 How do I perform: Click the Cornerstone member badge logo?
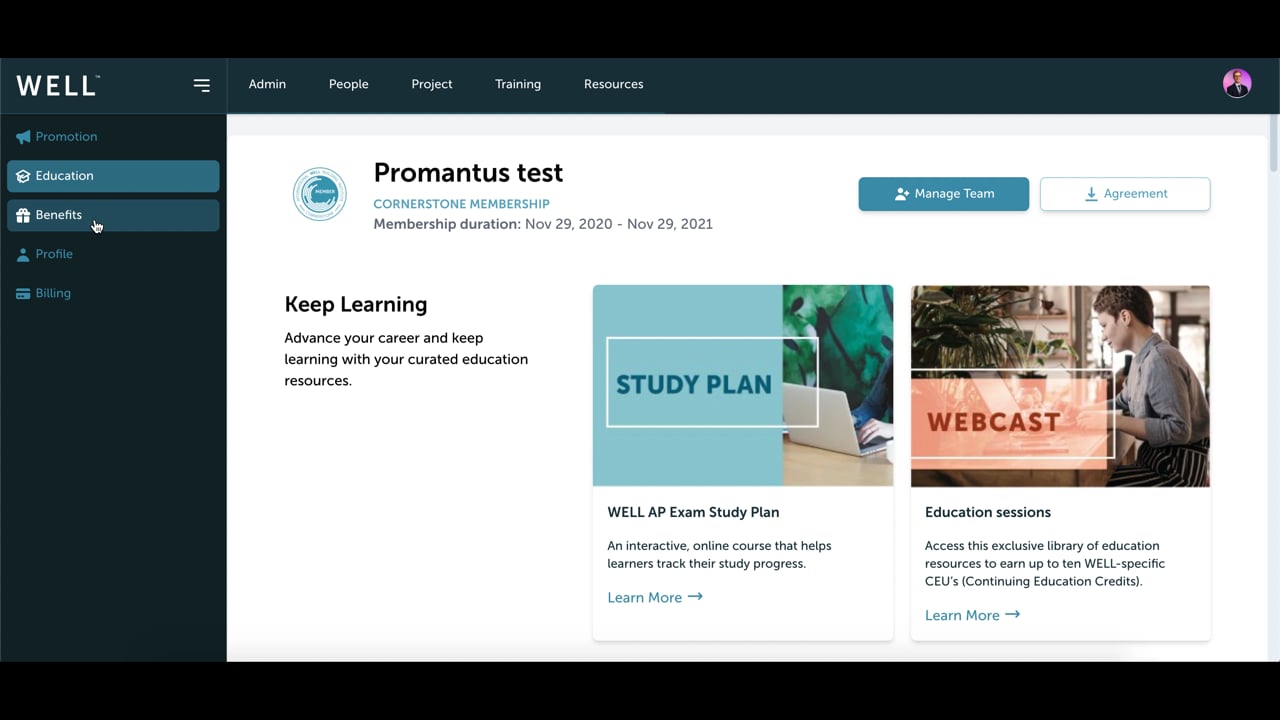(320, 194)
